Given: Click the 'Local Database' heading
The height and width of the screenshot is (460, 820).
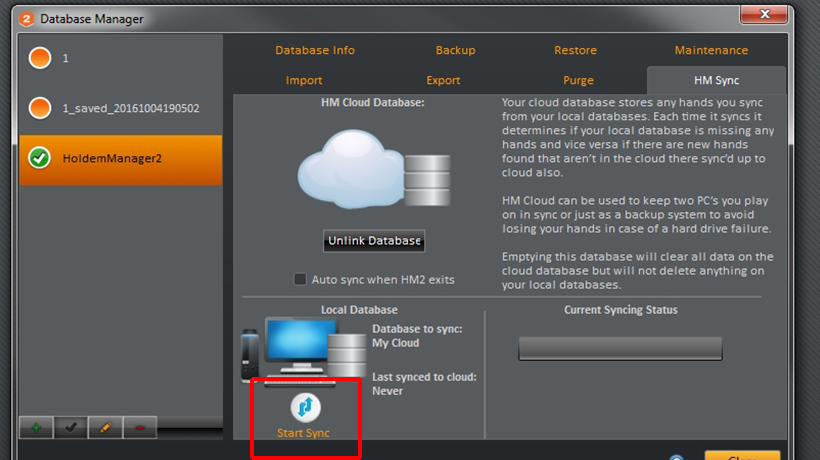Looking at the screenshot, I should pyautogui.click(x=359, y=310).
